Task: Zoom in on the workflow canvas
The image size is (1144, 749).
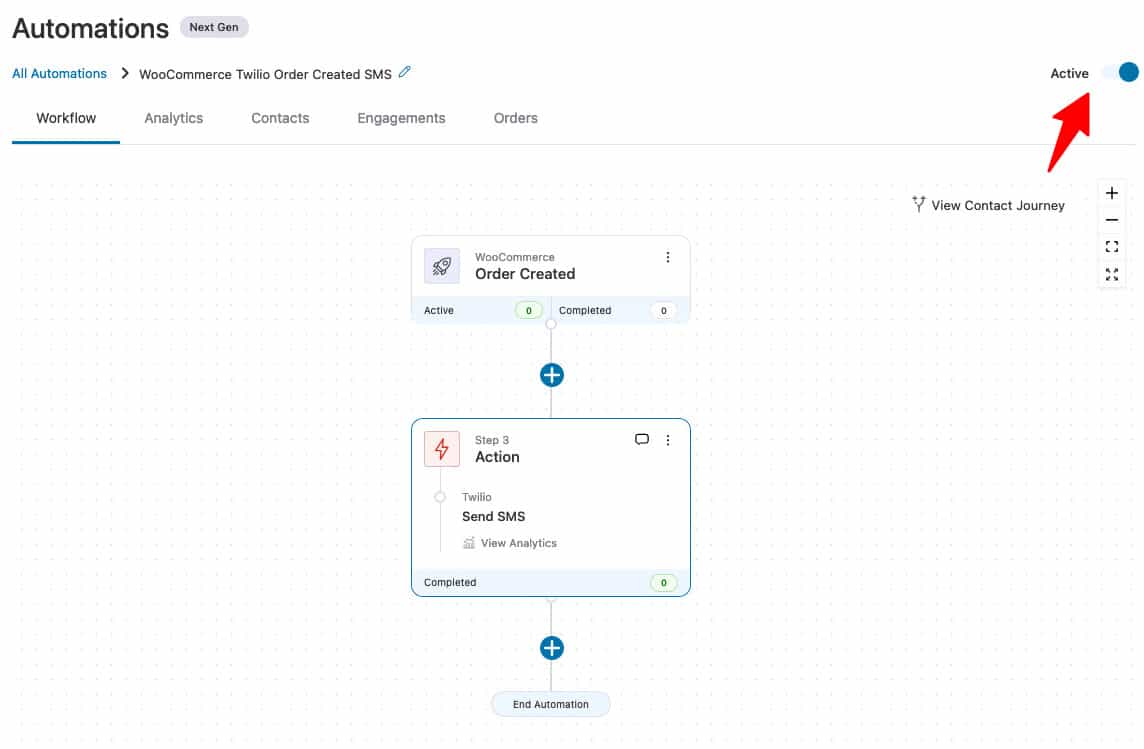Action: point(1111,193)
